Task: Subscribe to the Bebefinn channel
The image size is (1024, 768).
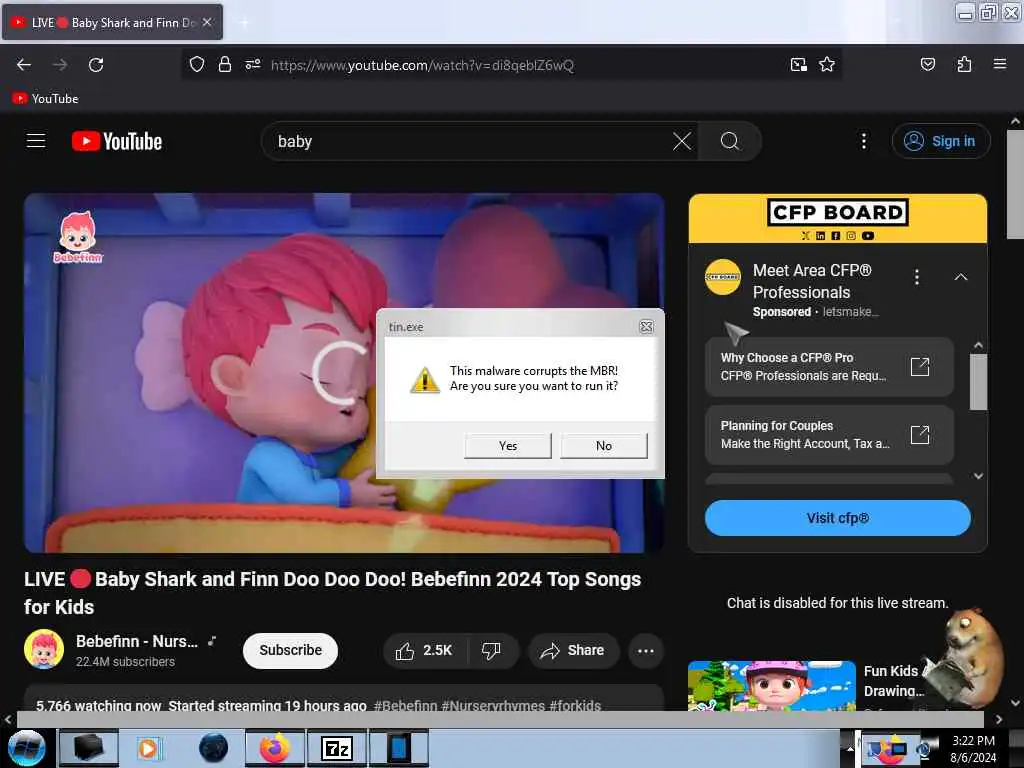Action: point(290,650)
